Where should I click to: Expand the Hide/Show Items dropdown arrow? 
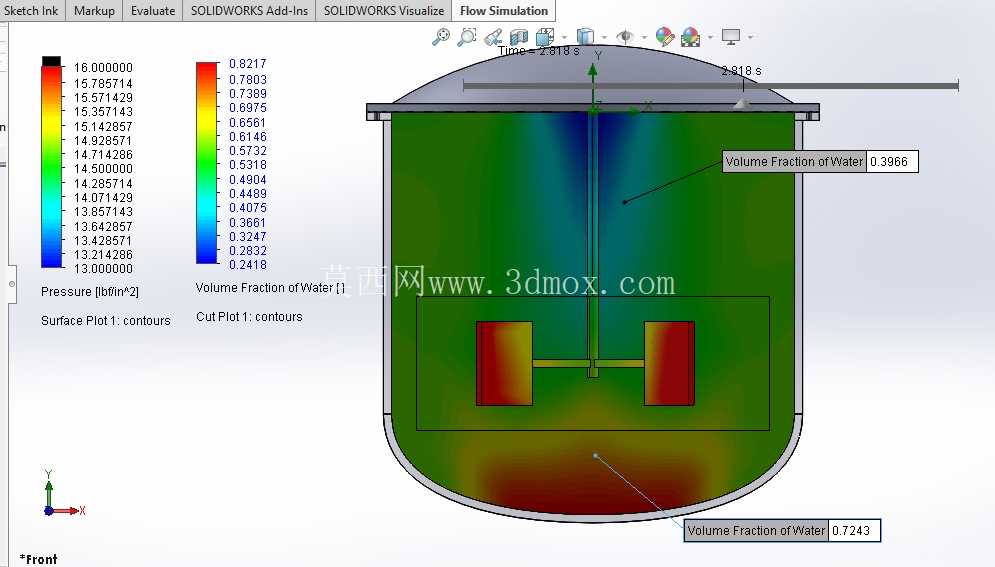pyautogui.click(x=643, y=37)
